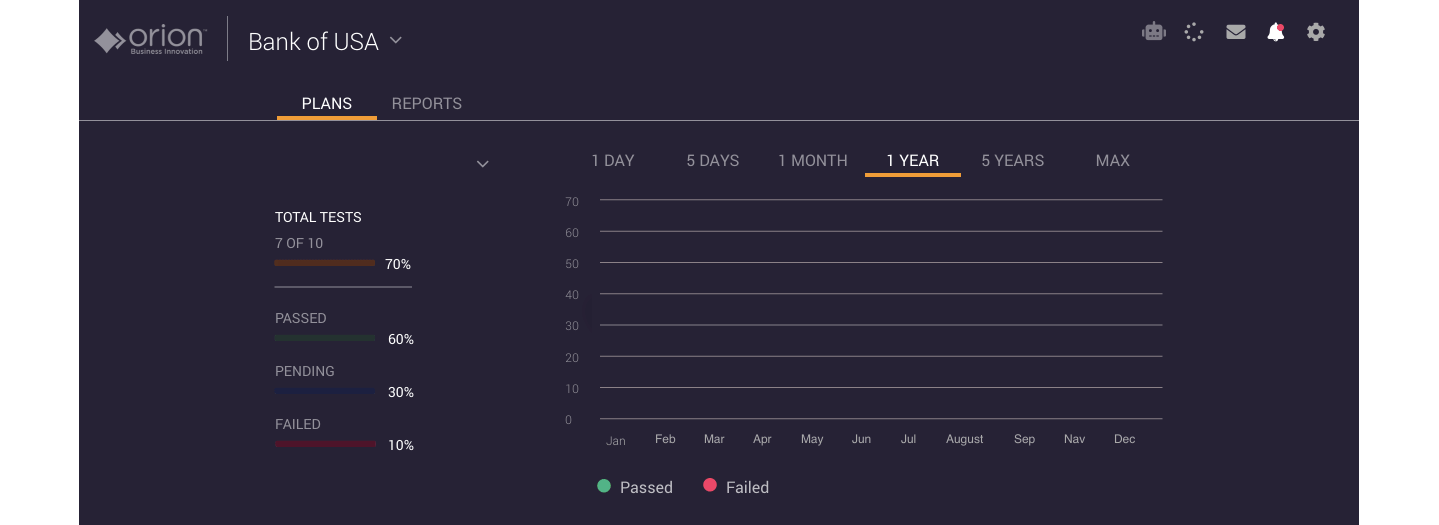Open the mail envelope icon

point(1236,32)
